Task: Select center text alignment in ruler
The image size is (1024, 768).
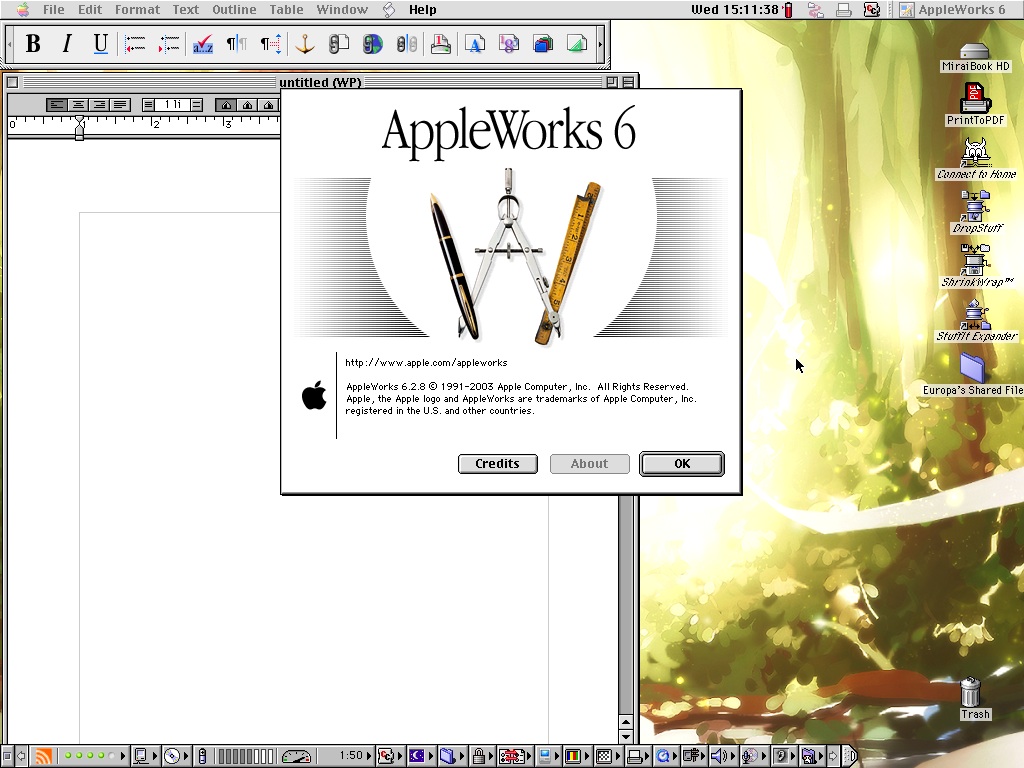Action: tap(78, 105)
